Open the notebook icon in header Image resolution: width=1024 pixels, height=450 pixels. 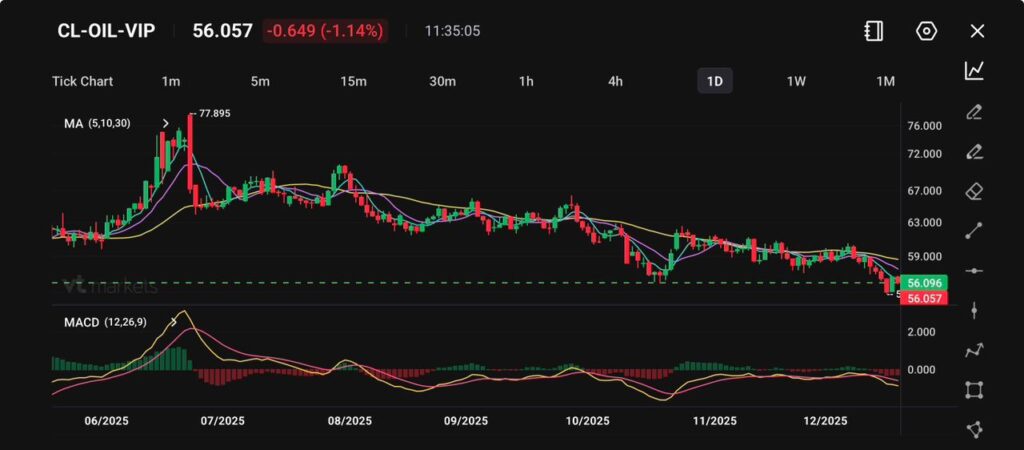tap(873, 31)
